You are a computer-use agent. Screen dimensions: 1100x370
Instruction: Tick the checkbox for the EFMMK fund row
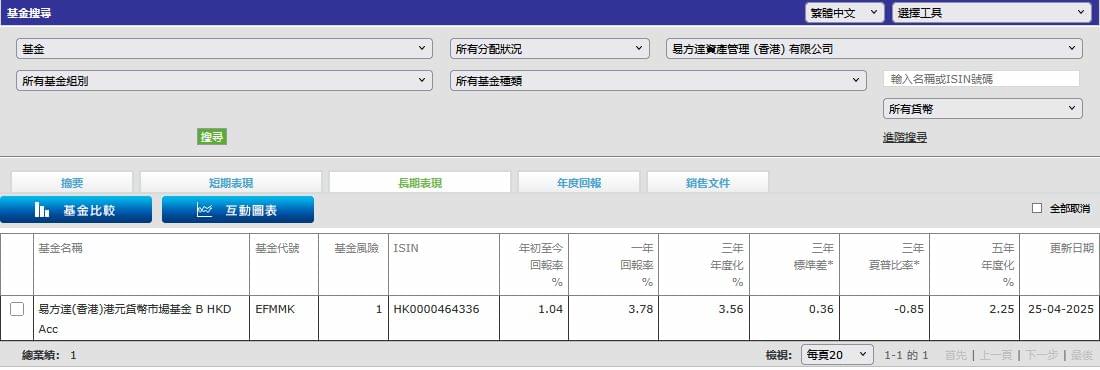17,309
